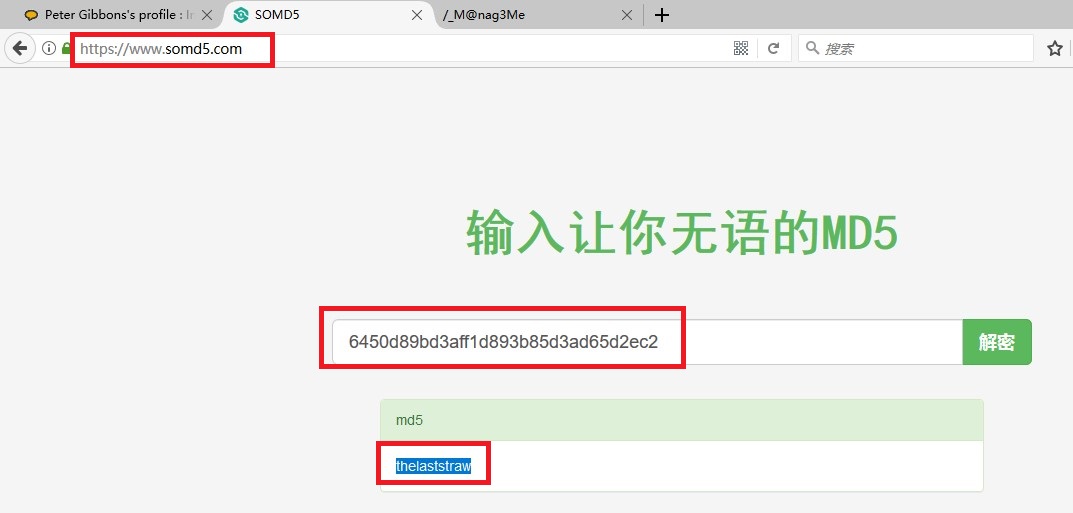Click the 搜索 browser search box
Viewport: 1073px width, 513px height.
coord(920,48)
